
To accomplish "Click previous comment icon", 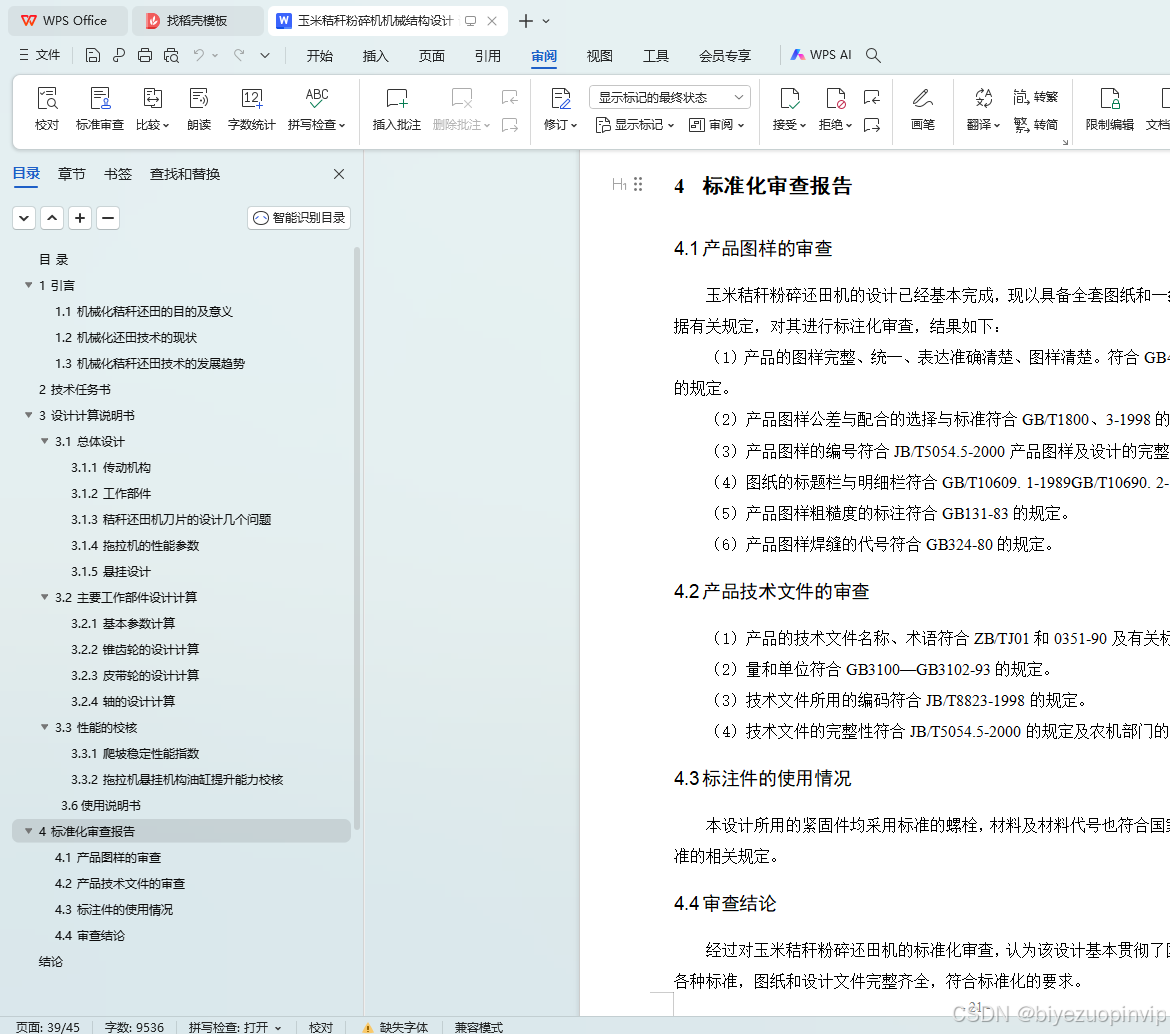I will [510, 97].
